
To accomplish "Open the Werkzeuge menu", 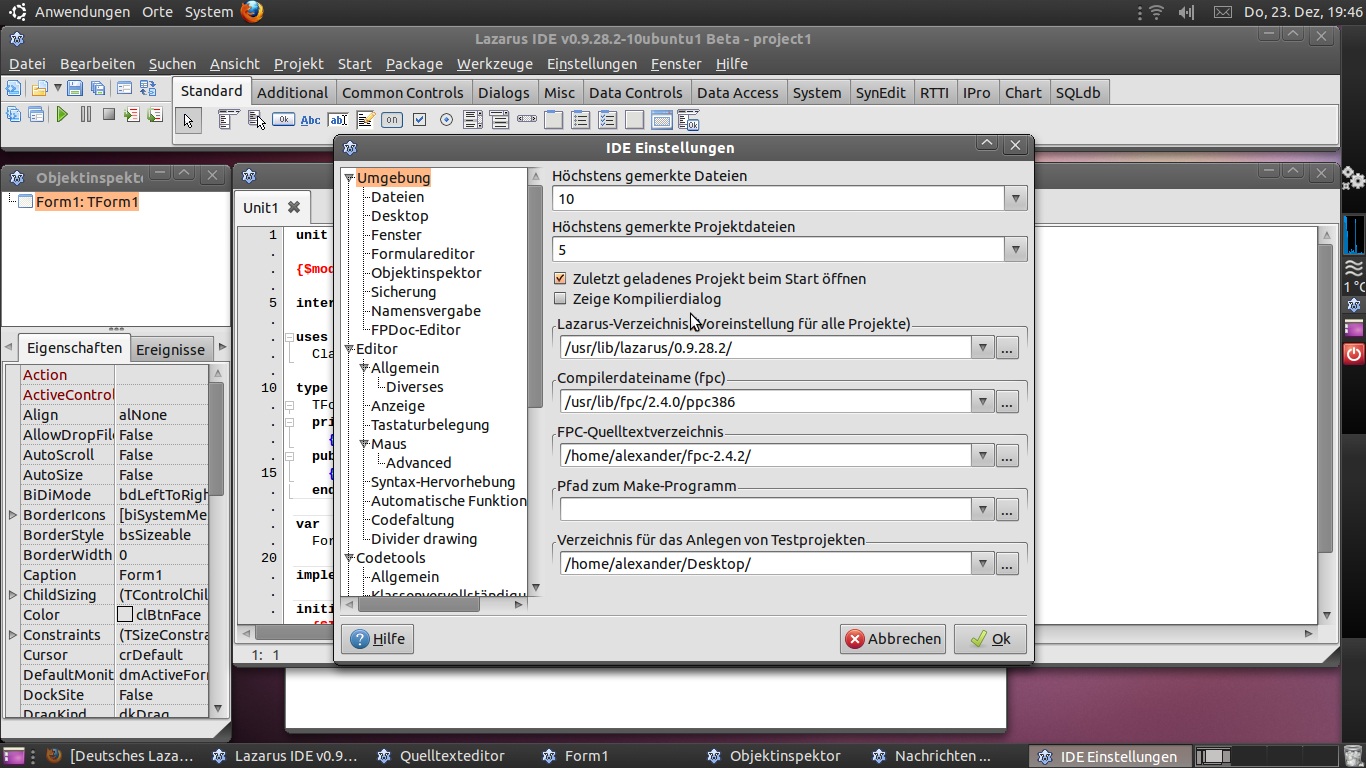I will pyautogui.click(x=494, y=64).
